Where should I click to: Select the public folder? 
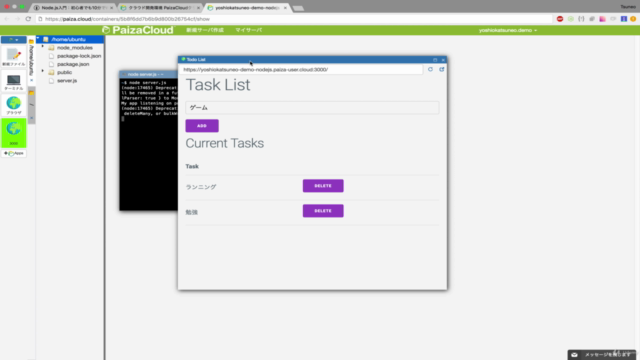click(64, 72)
